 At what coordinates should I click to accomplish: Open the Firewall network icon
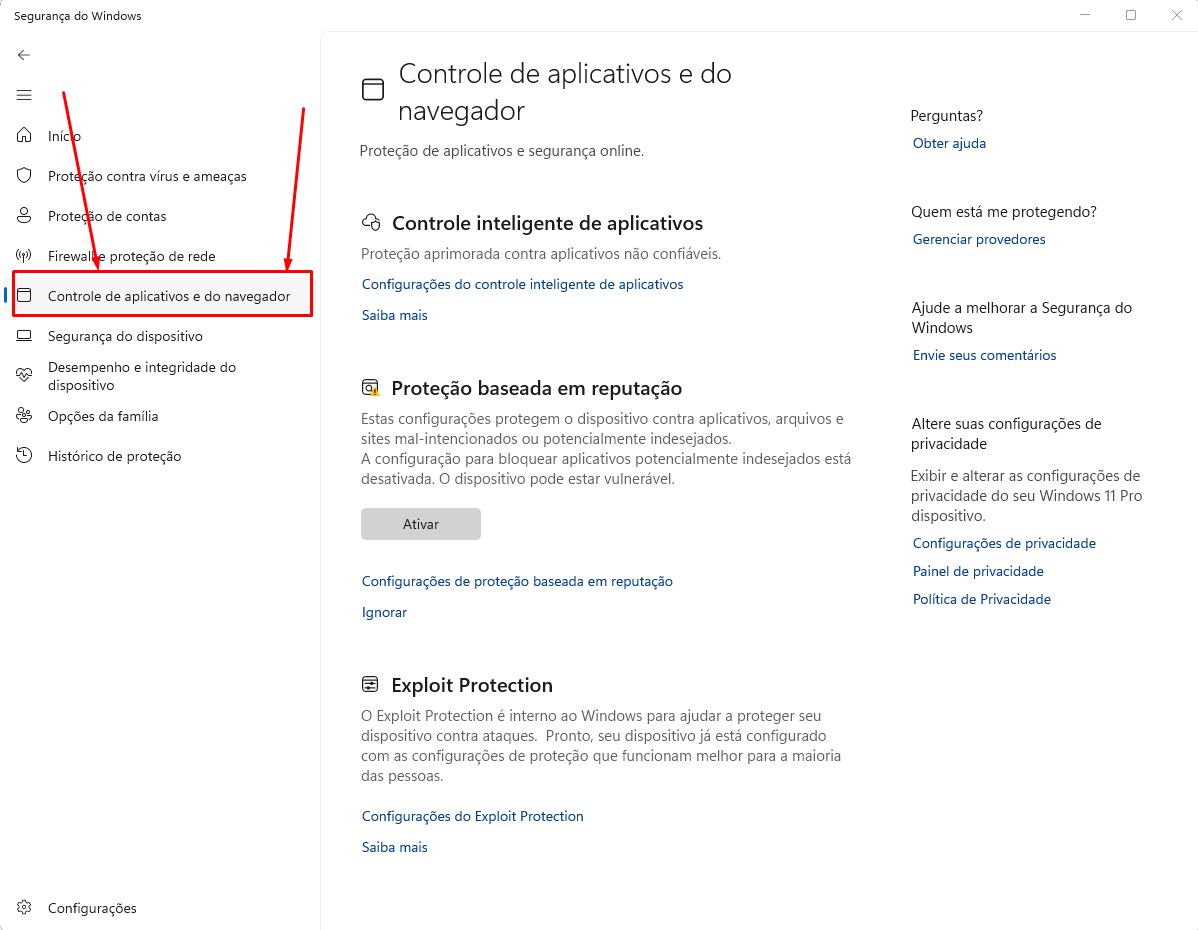click(25, 256)
